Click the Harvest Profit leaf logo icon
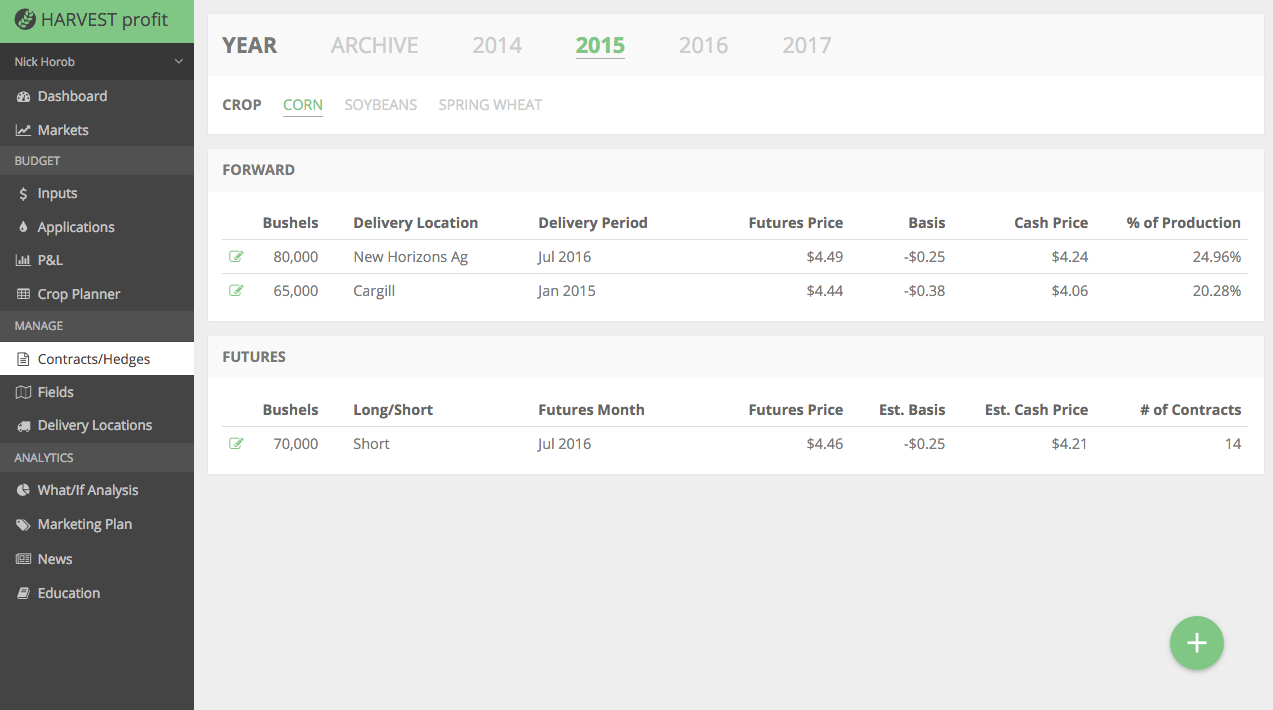 tap(25, 20)
